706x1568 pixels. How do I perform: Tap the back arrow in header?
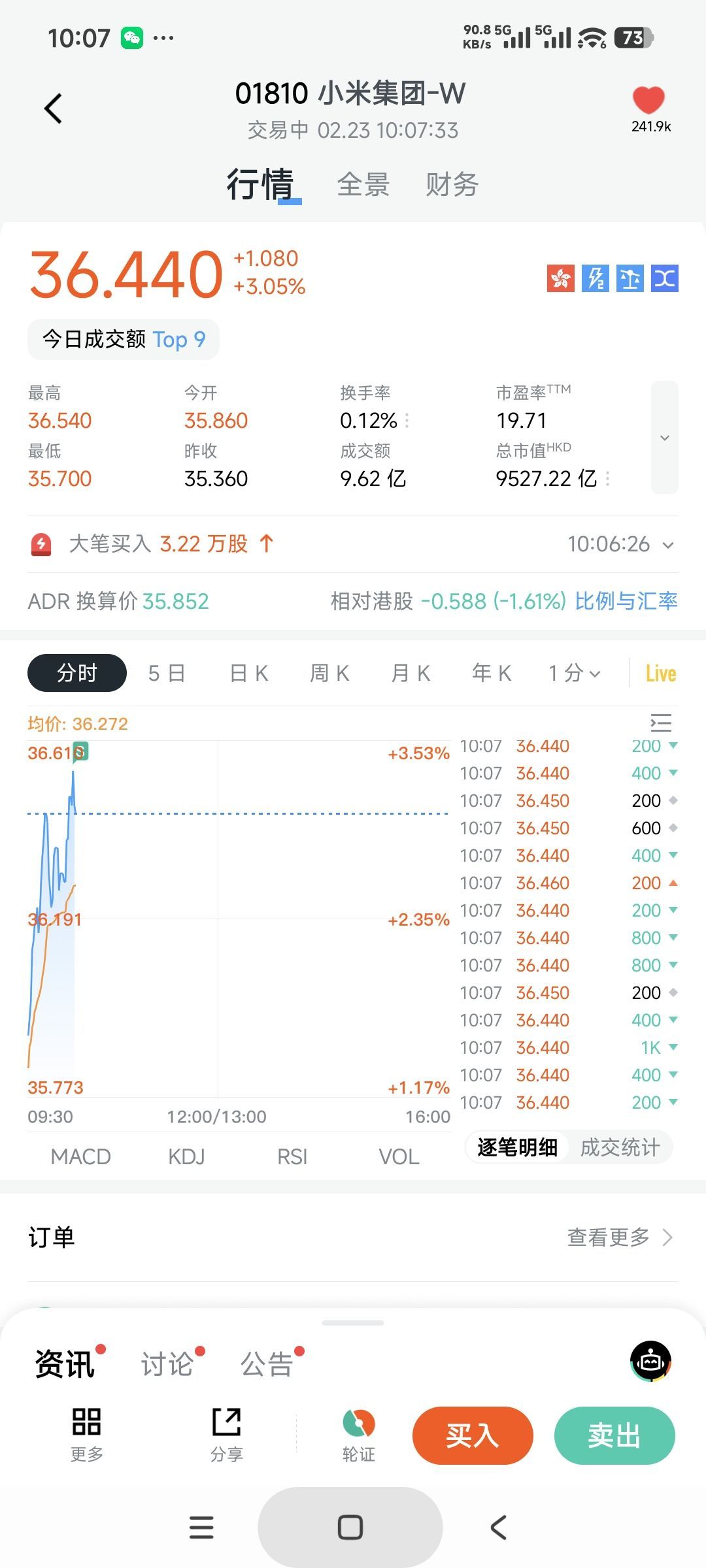[54, 108]
